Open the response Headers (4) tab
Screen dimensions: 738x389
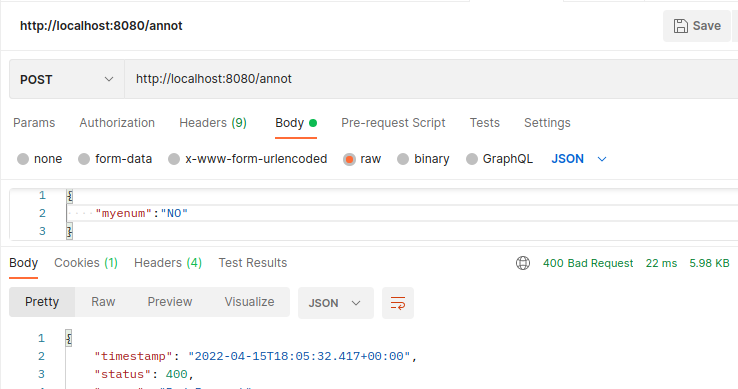point(168,263)
